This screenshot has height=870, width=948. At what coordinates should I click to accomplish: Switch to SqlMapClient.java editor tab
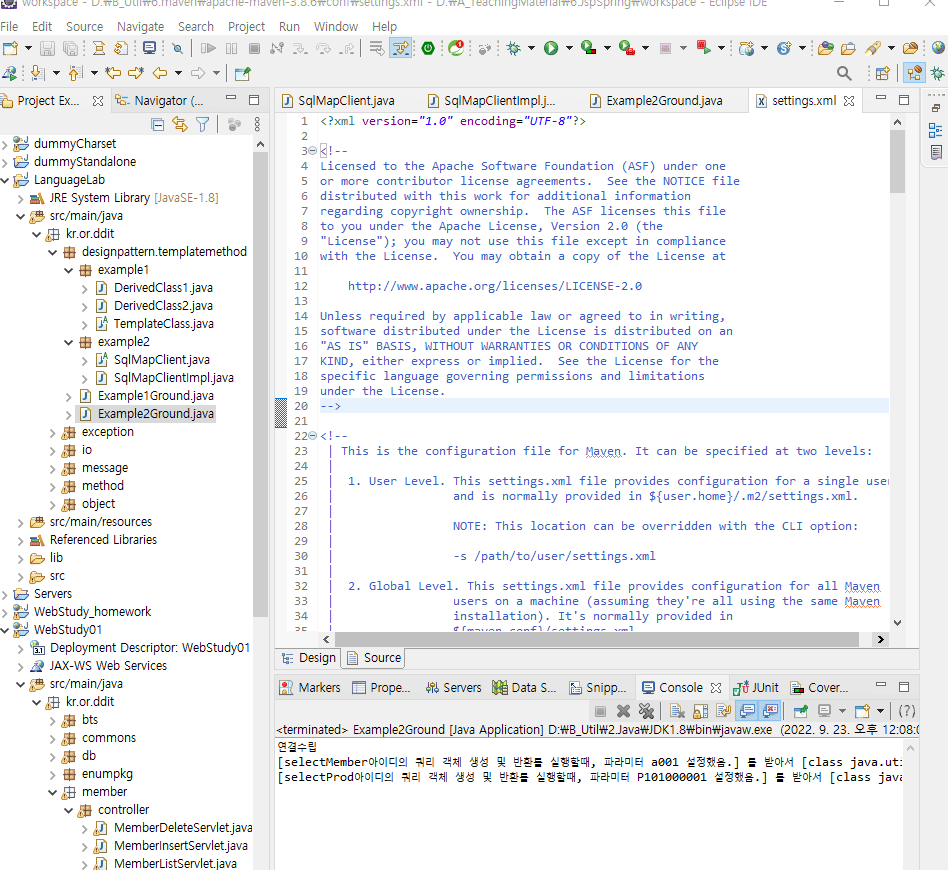(x=339, y=100)
